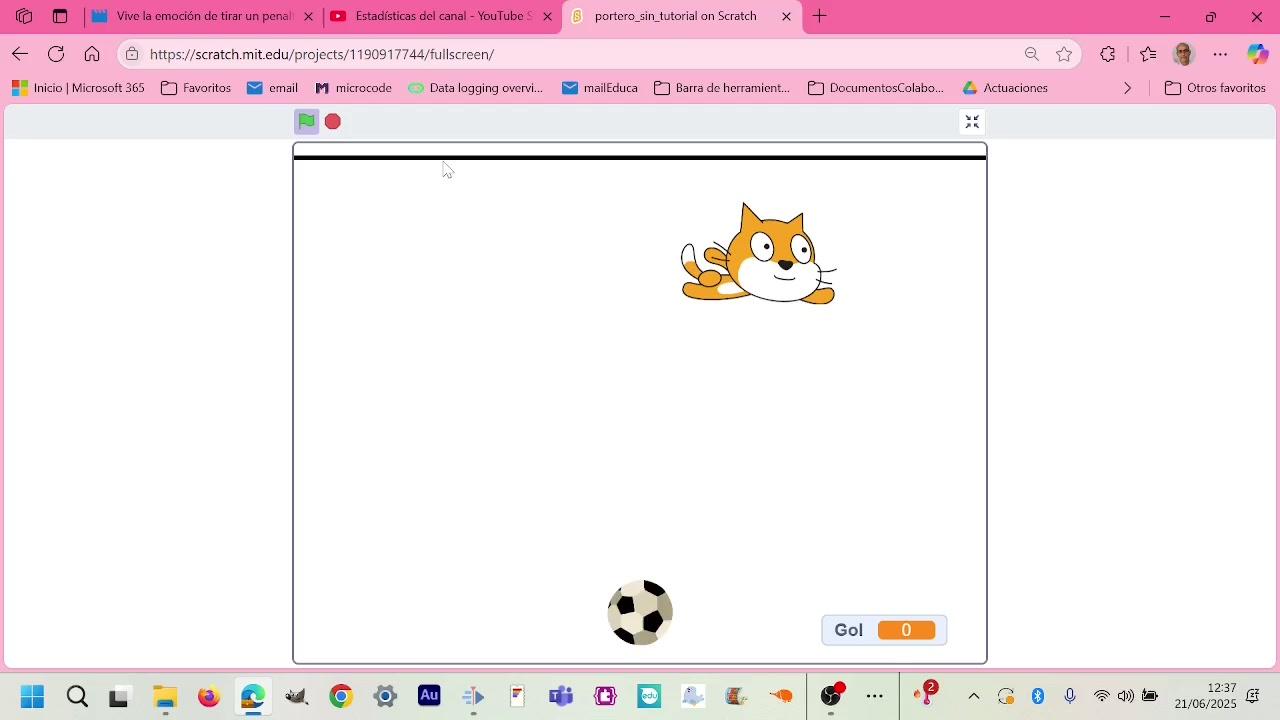This screenshot has height=720, width=1280.
Task: Start the Scratch project with the green flag
Action: pyautogui.click(x=306, y=122)
